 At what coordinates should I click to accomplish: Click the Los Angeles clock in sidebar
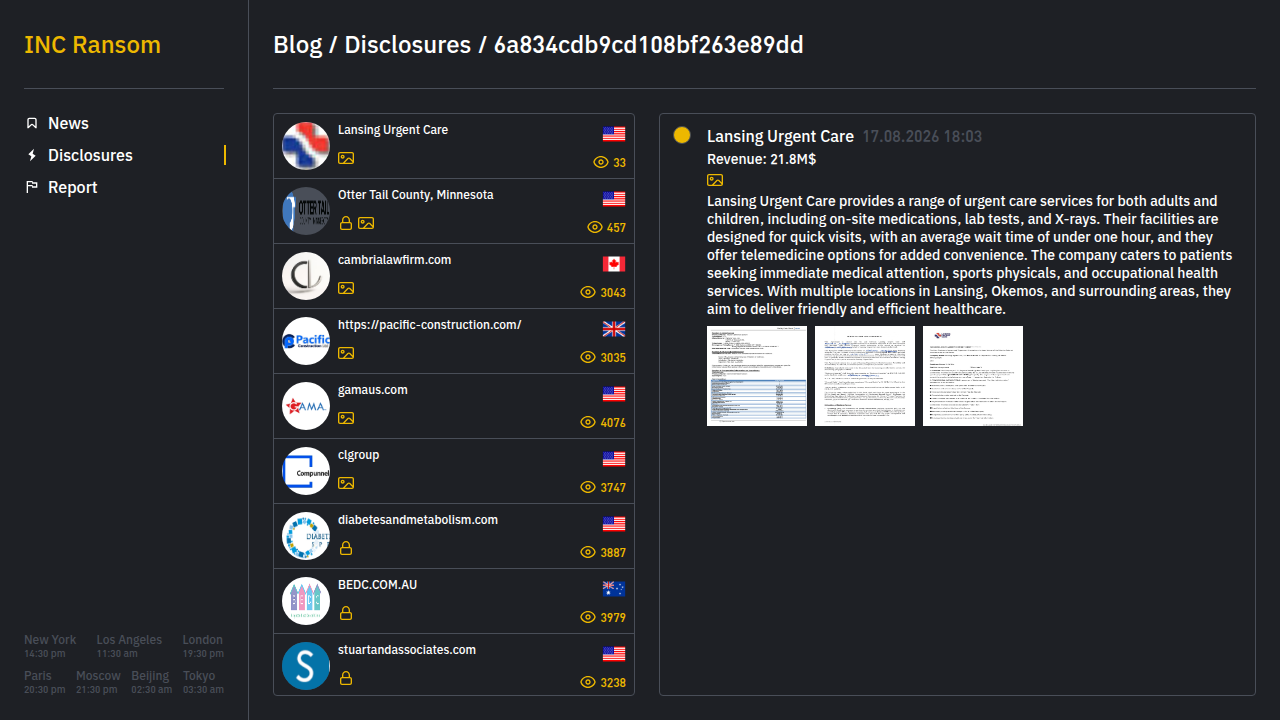click(129, 646)
